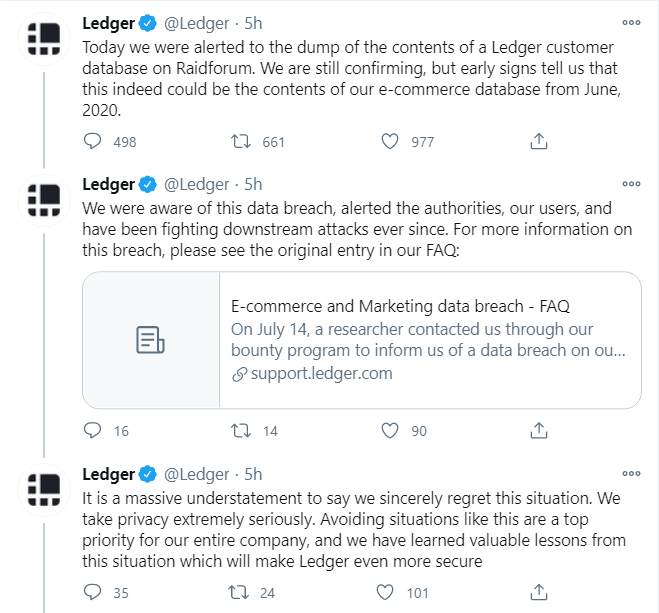This screenshot has height=613, width=659.
Task: Open the @Ledger handle on first tweet
Action: coord(196,23)
